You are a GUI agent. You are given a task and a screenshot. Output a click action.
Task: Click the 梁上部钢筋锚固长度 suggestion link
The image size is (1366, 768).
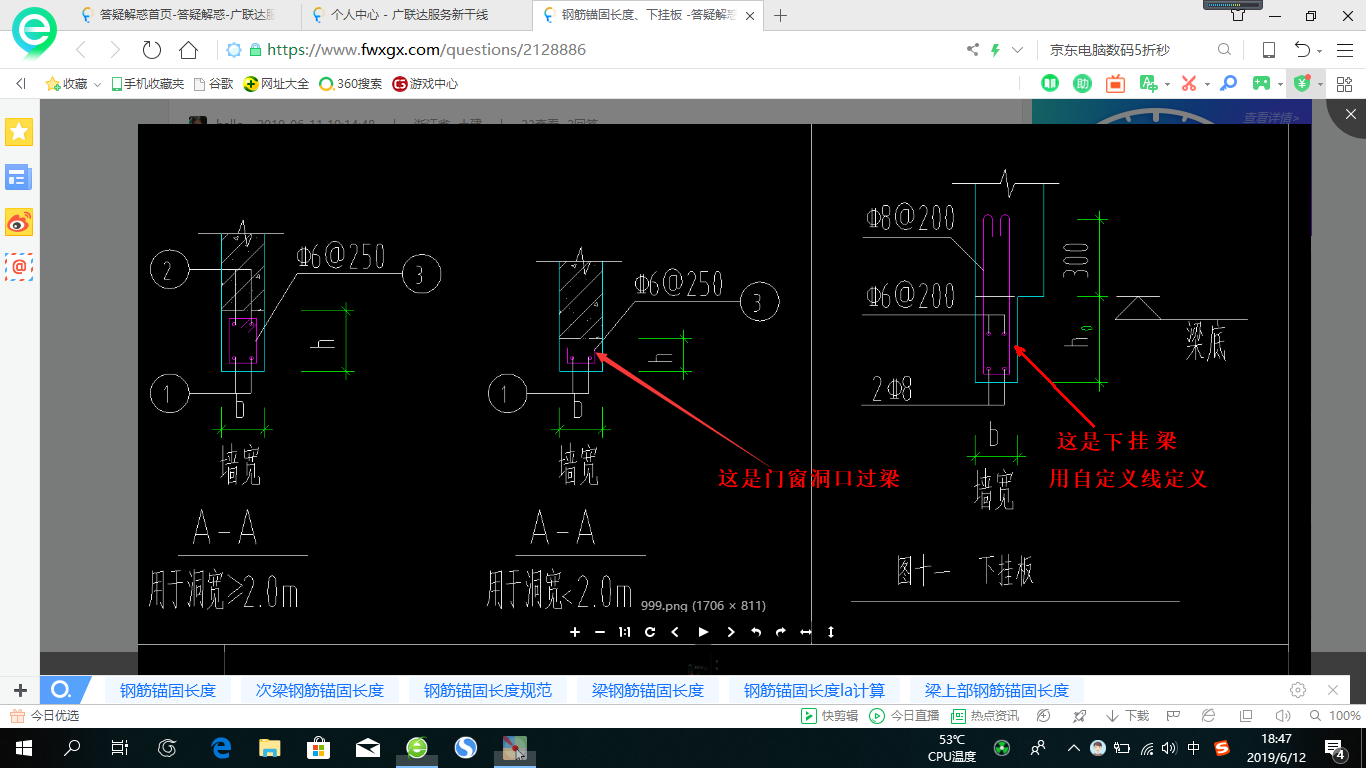pyautogui.click(x=997, y=690)
